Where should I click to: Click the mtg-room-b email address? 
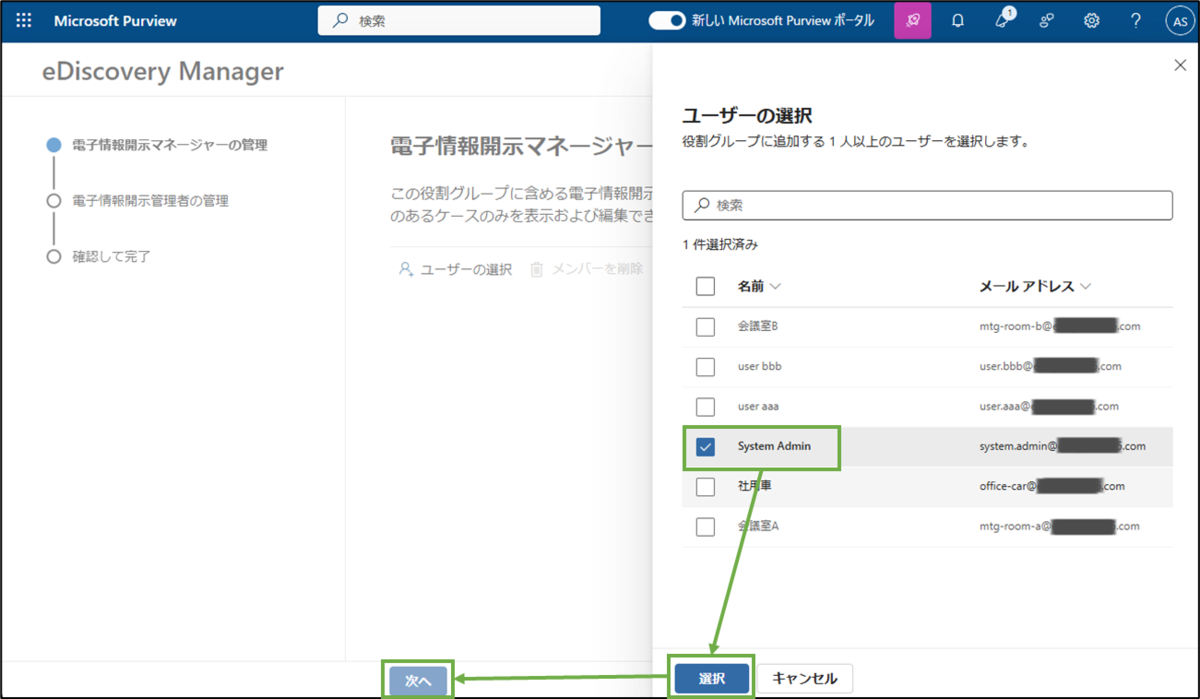(1060, 326)
